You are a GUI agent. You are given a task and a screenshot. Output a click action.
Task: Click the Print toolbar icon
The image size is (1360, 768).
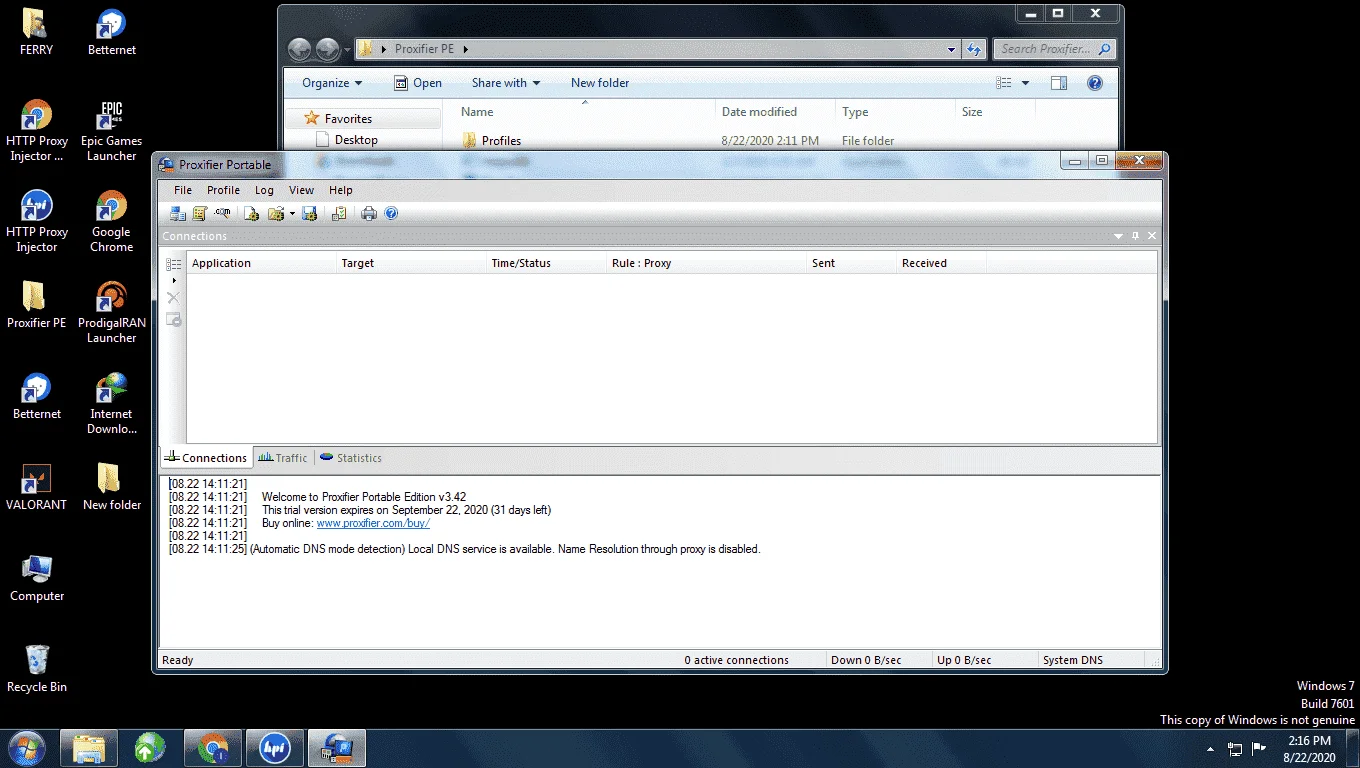click(x=369, y=213)
